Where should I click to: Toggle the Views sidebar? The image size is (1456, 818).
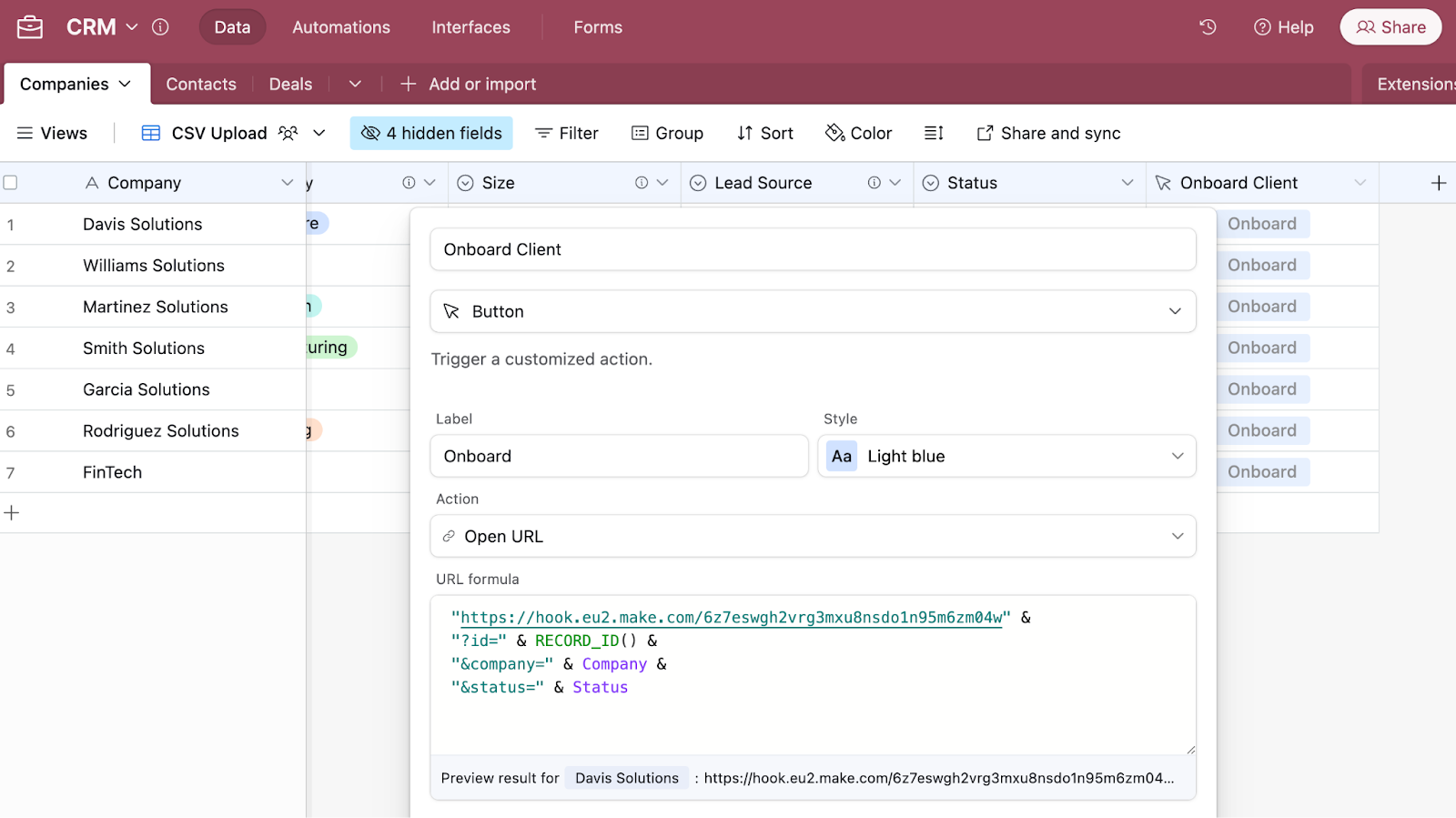point(52,133)
